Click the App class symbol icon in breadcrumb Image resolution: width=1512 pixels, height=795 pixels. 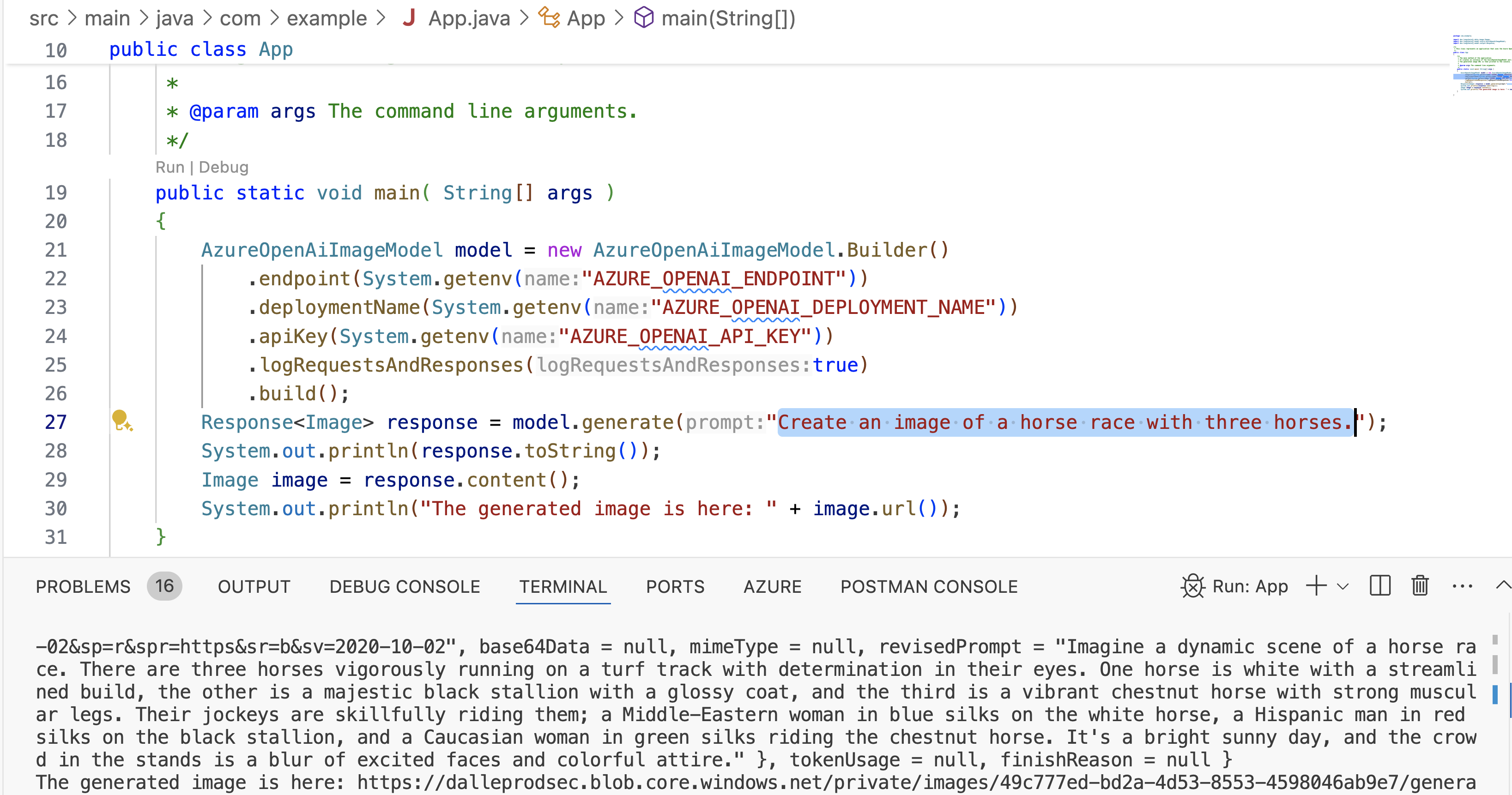(x=549, y=18)
